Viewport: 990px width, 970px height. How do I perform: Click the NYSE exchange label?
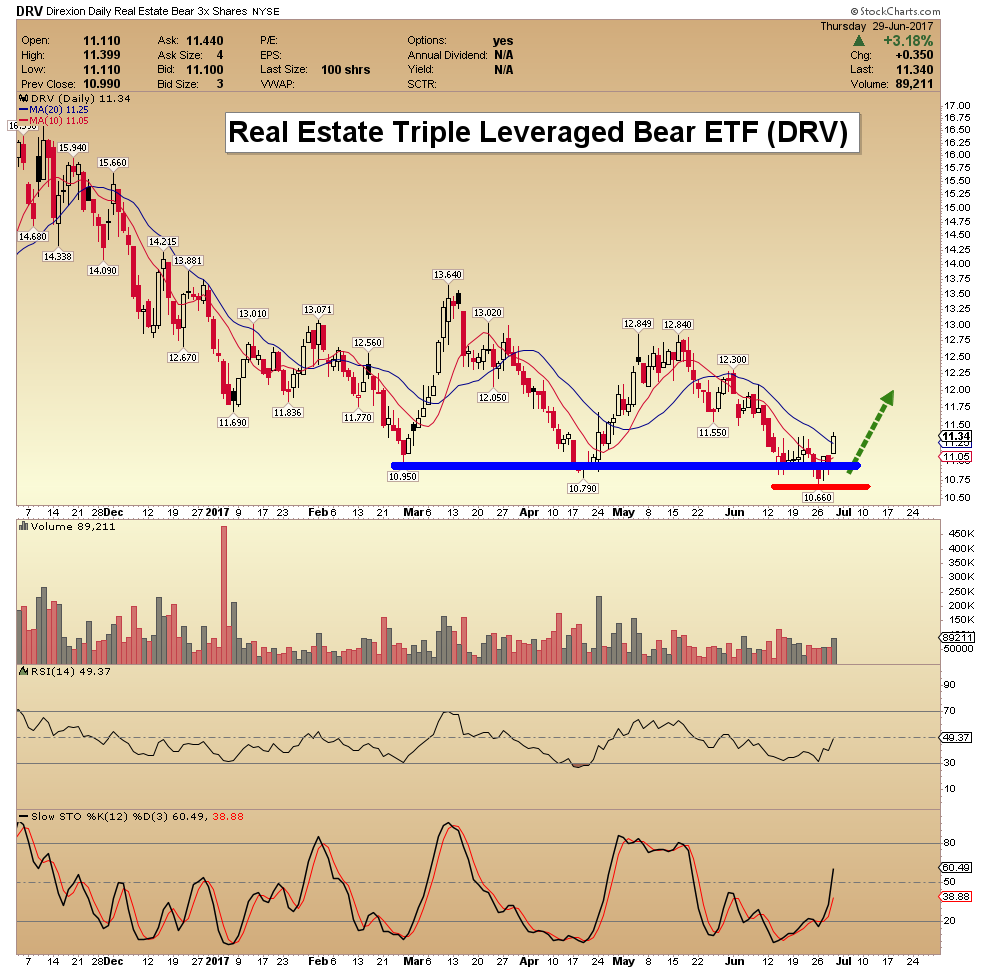tap(266, 12)
